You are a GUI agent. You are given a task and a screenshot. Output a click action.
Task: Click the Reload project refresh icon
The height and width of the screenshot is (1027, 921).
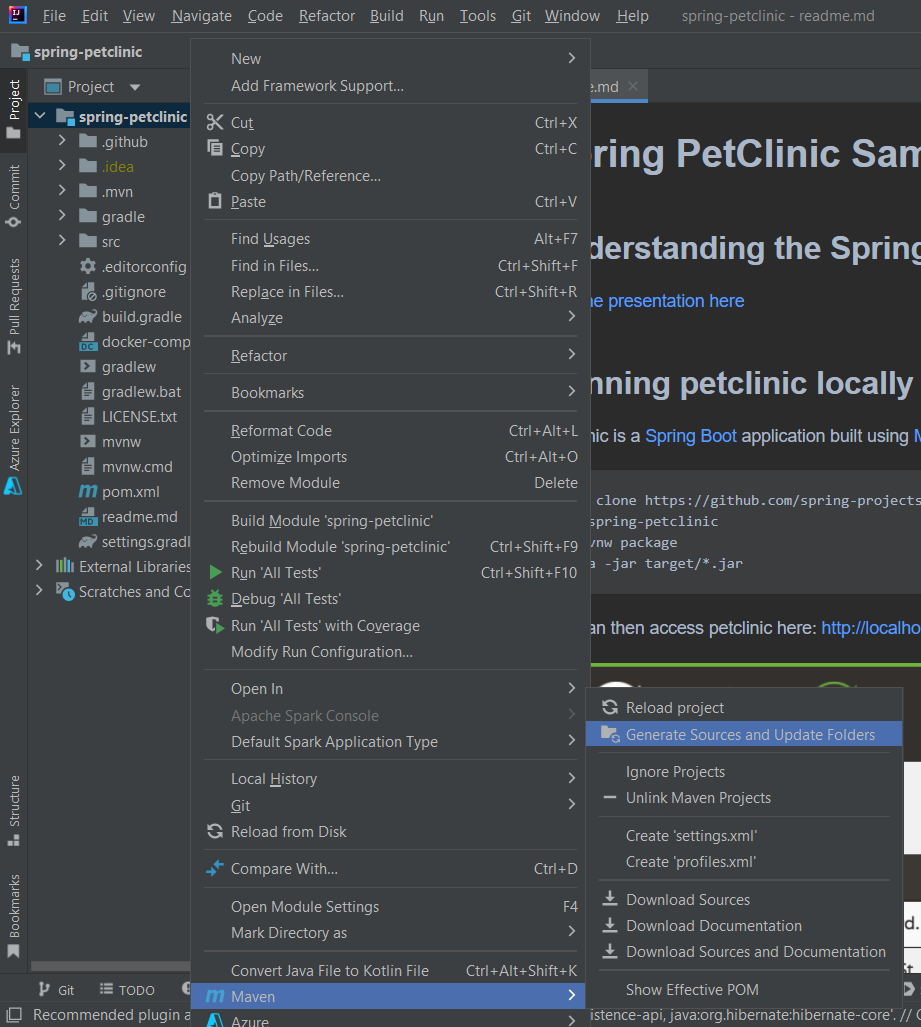tap(610, 707)
